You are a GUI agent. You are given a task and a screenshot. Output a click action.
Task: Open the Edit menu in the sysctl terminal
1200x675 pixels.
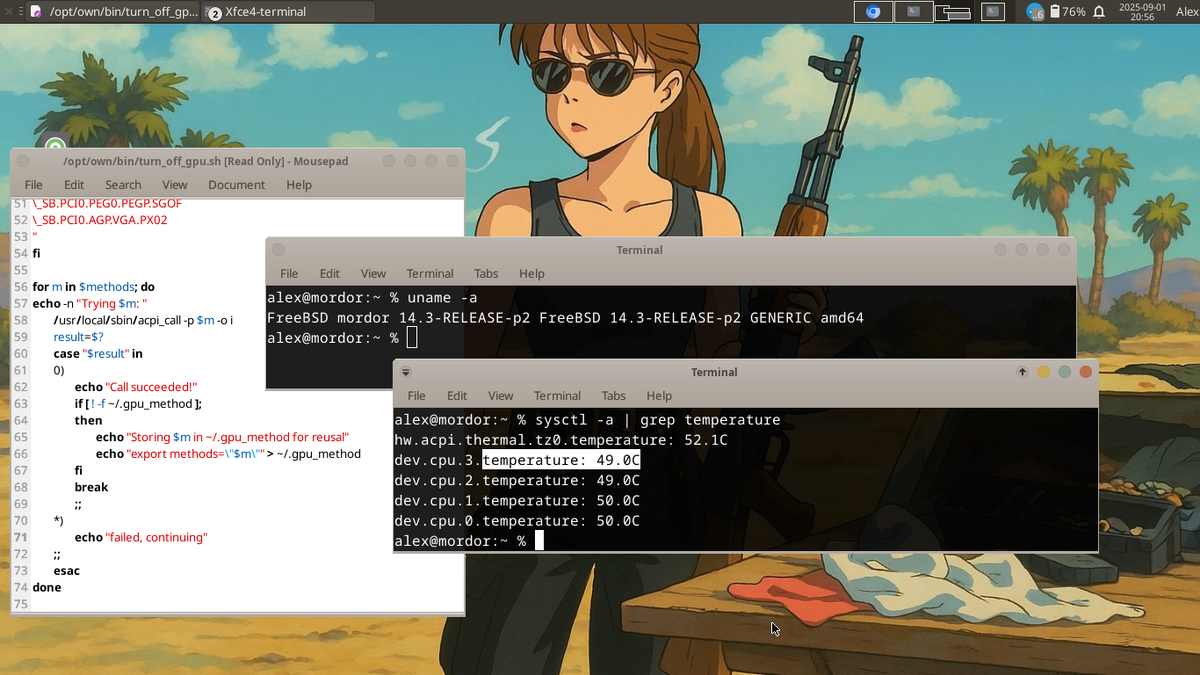457,396
